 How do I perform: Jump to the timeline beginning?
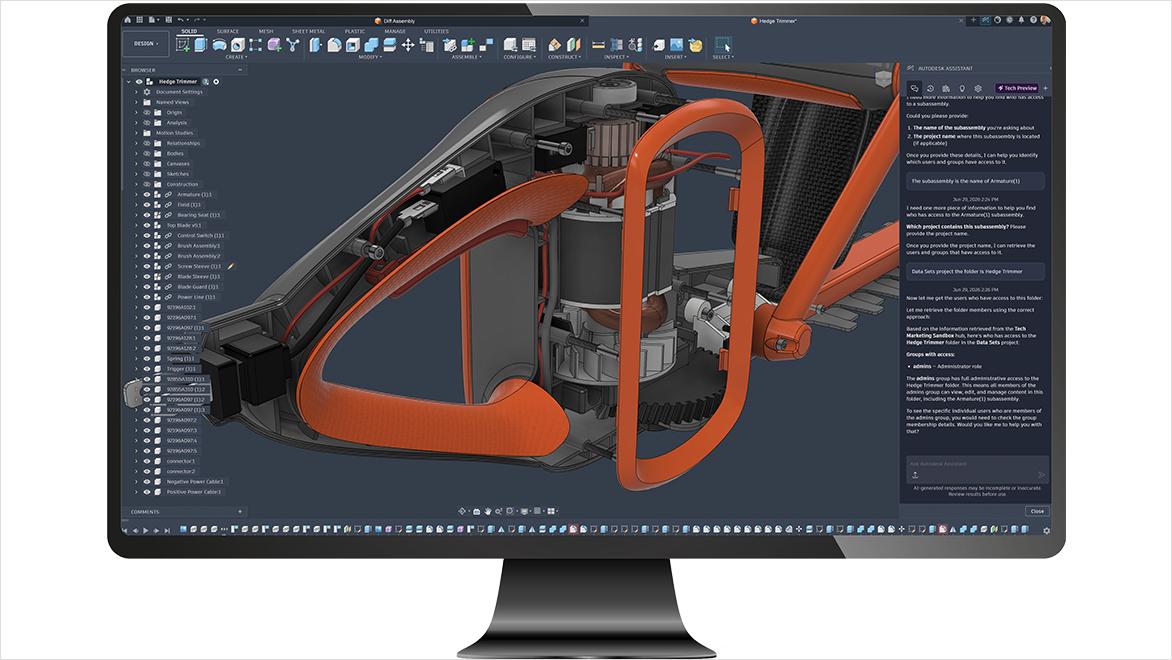pyautogui.click(x=126, y=531)
